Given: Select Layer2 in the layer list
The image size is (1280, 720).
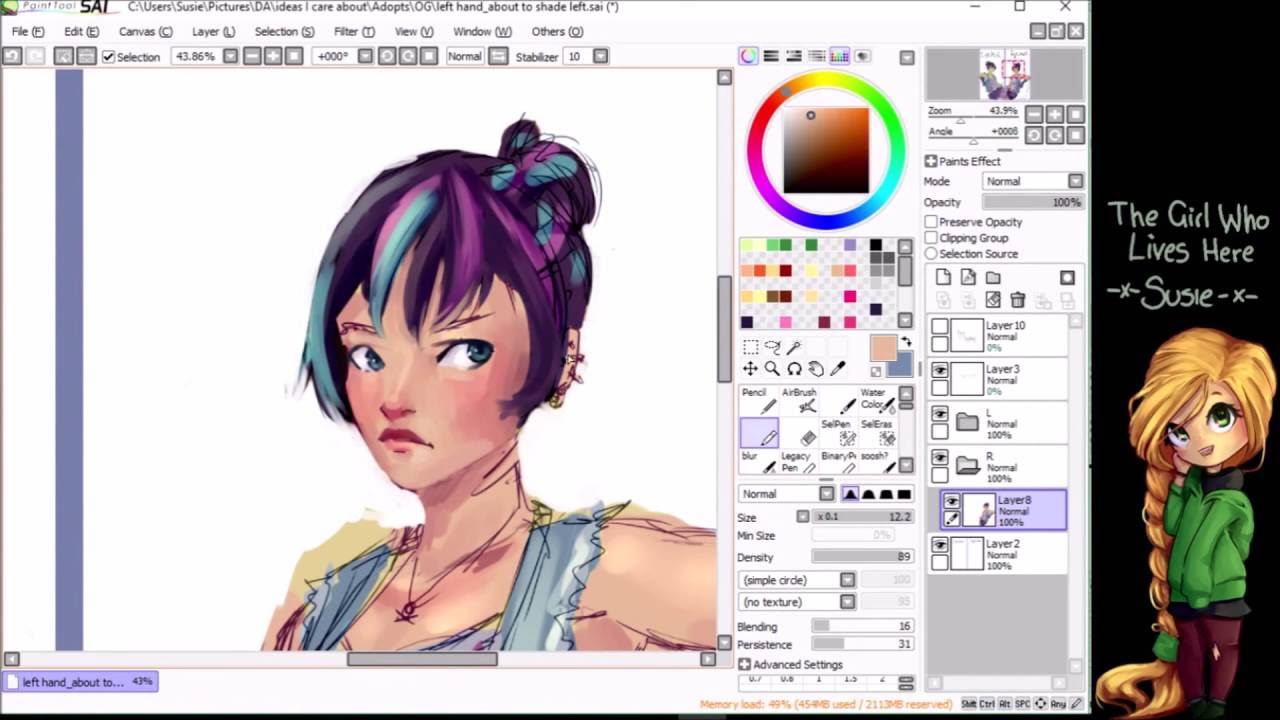Looking at the screenshot, I should pos(1010,554).
